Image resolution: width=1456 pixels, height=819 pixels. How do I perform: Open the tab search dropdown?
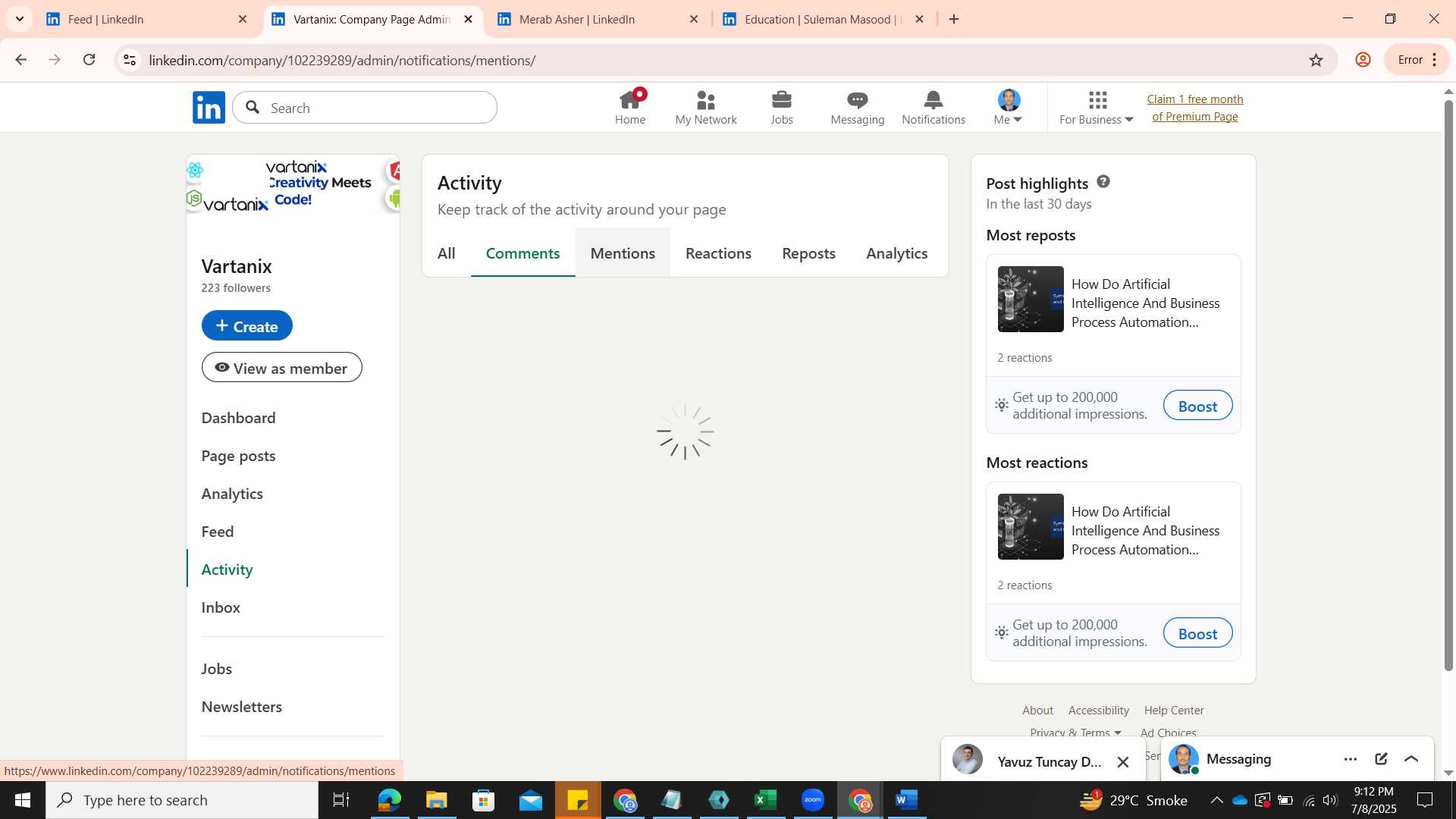pyautogui.click(x=20, y=19)
